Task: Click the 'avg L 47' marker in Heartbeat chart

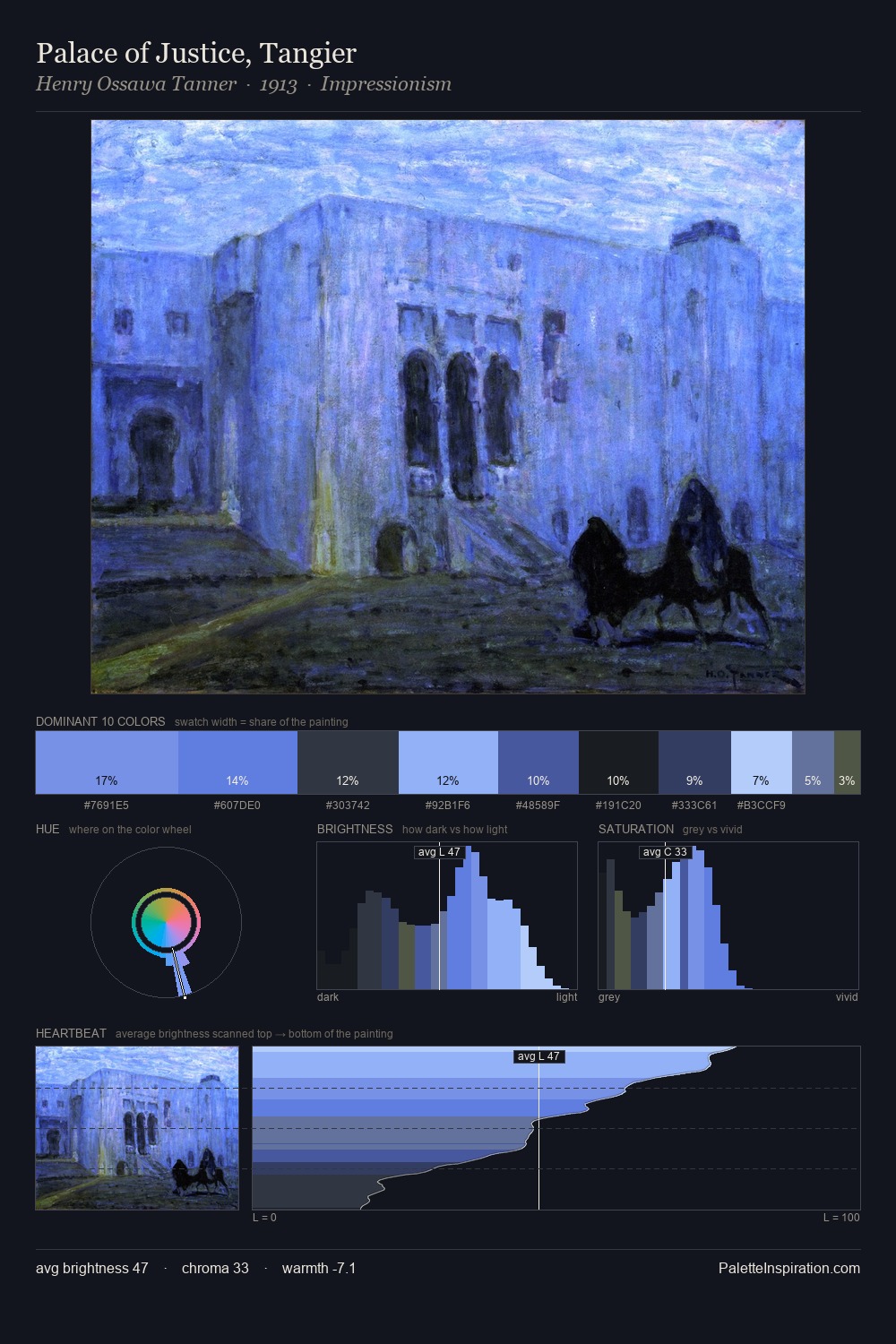Action: coord(538,1056)
